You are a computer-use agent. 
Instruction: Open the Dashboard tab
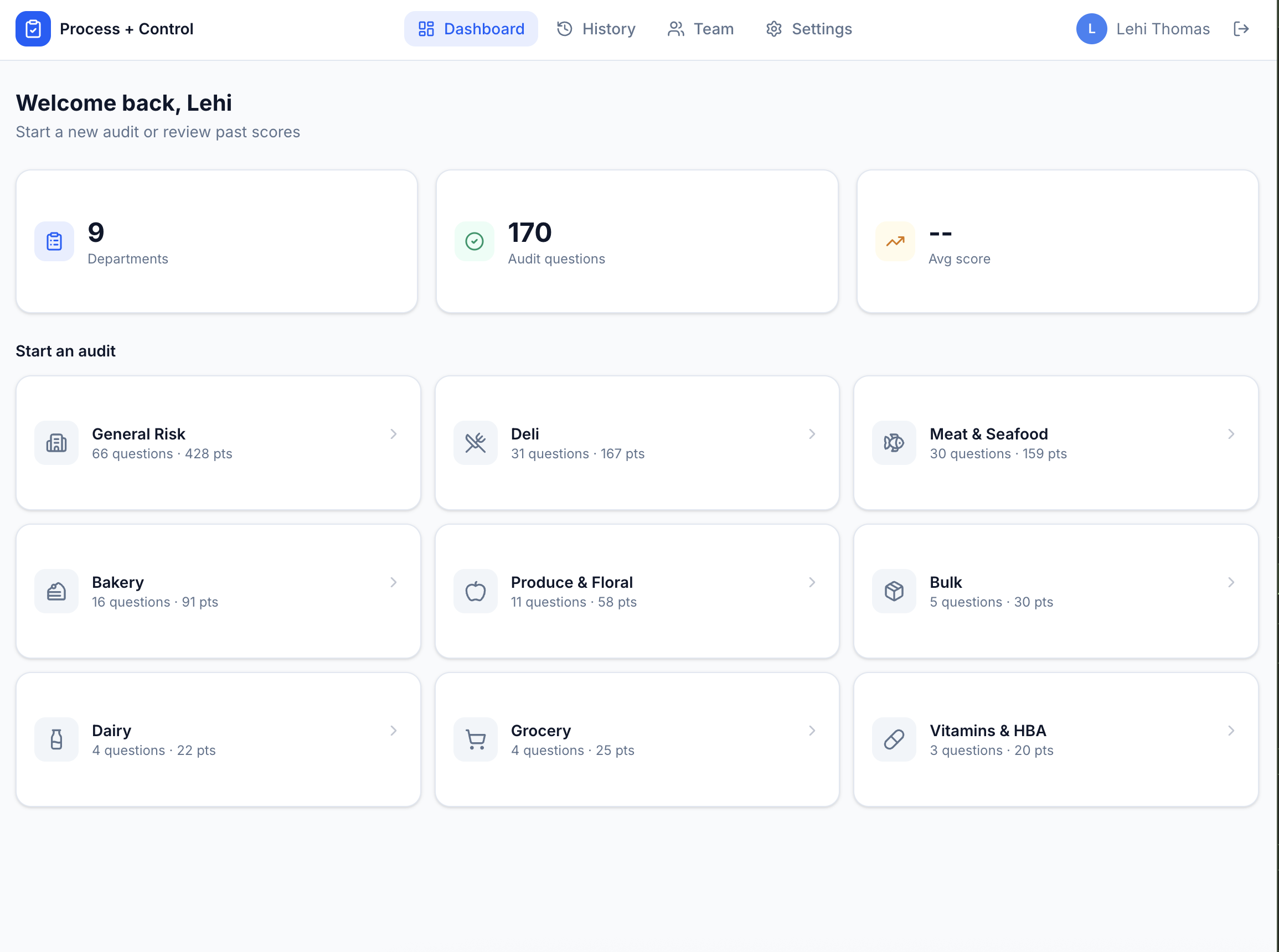click(471, 29)
